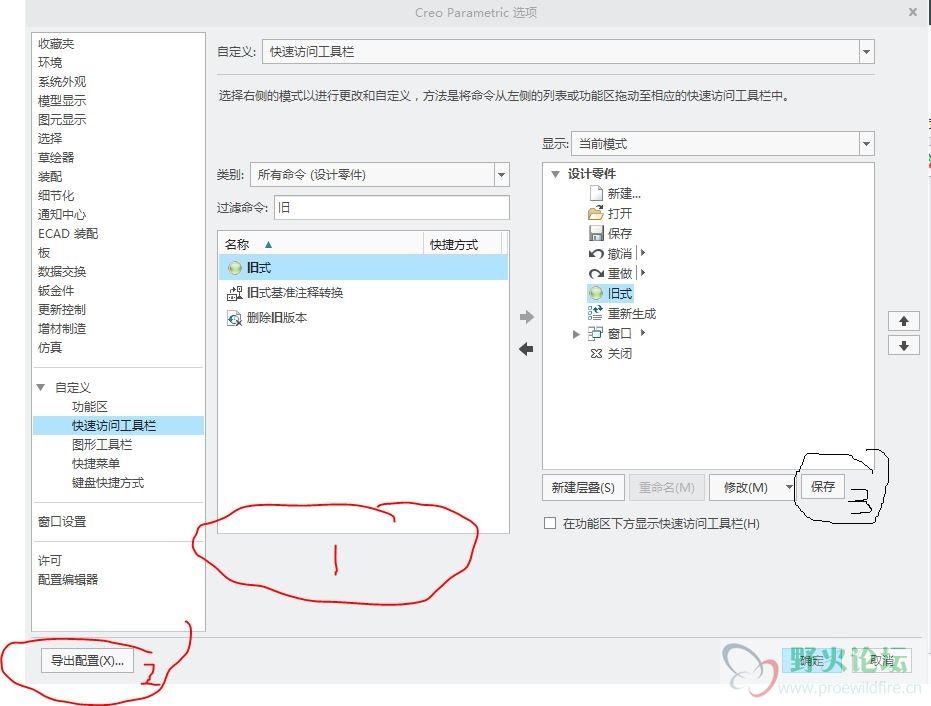Click the 窗口 window icon in the tree

tap(595, 334)
